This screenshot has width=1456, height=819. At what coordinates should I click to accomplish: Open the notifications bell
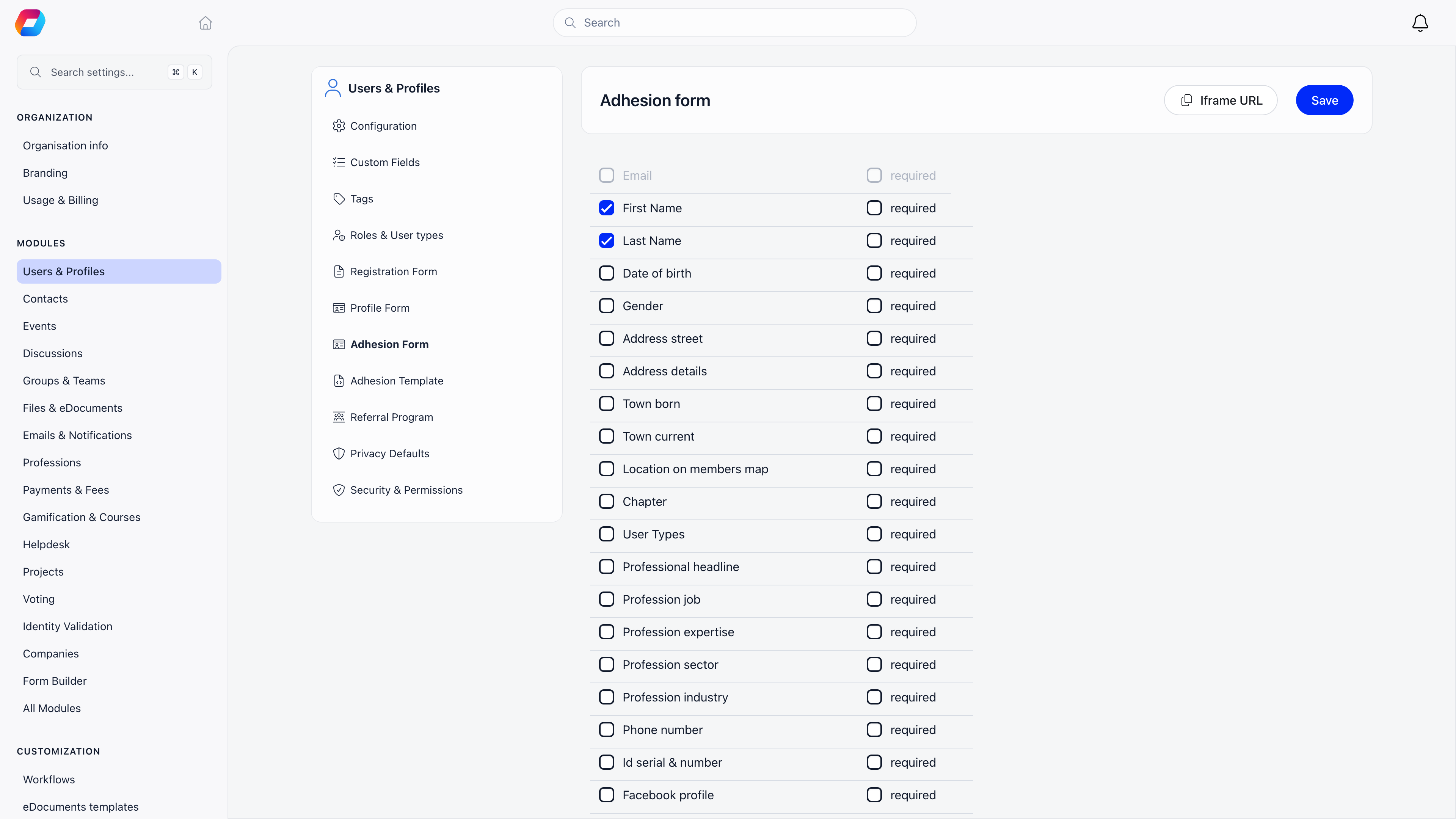(1420, 23)
